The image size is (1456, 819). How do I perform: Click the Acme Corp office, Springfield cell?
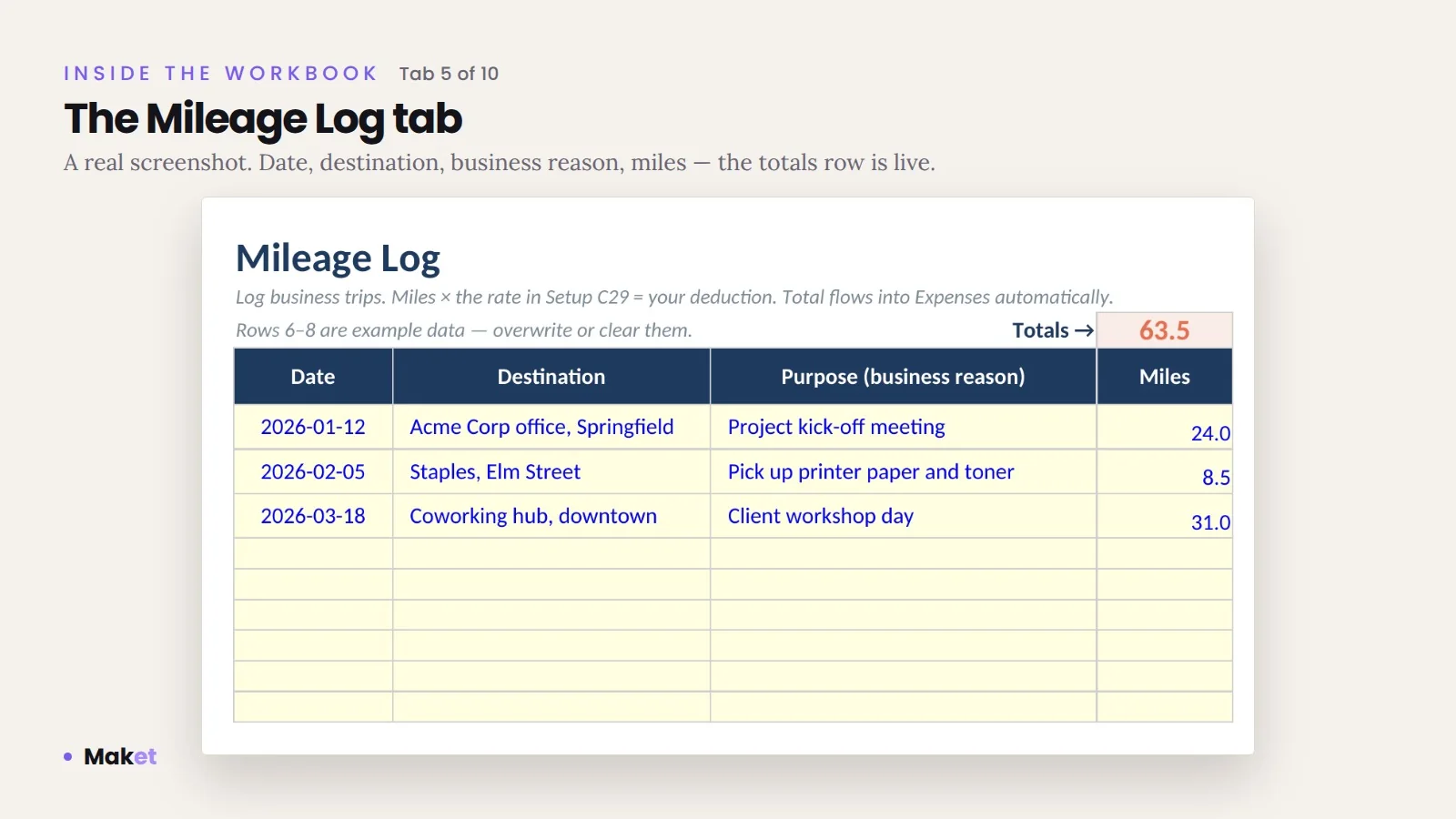[x=551, y=427]
